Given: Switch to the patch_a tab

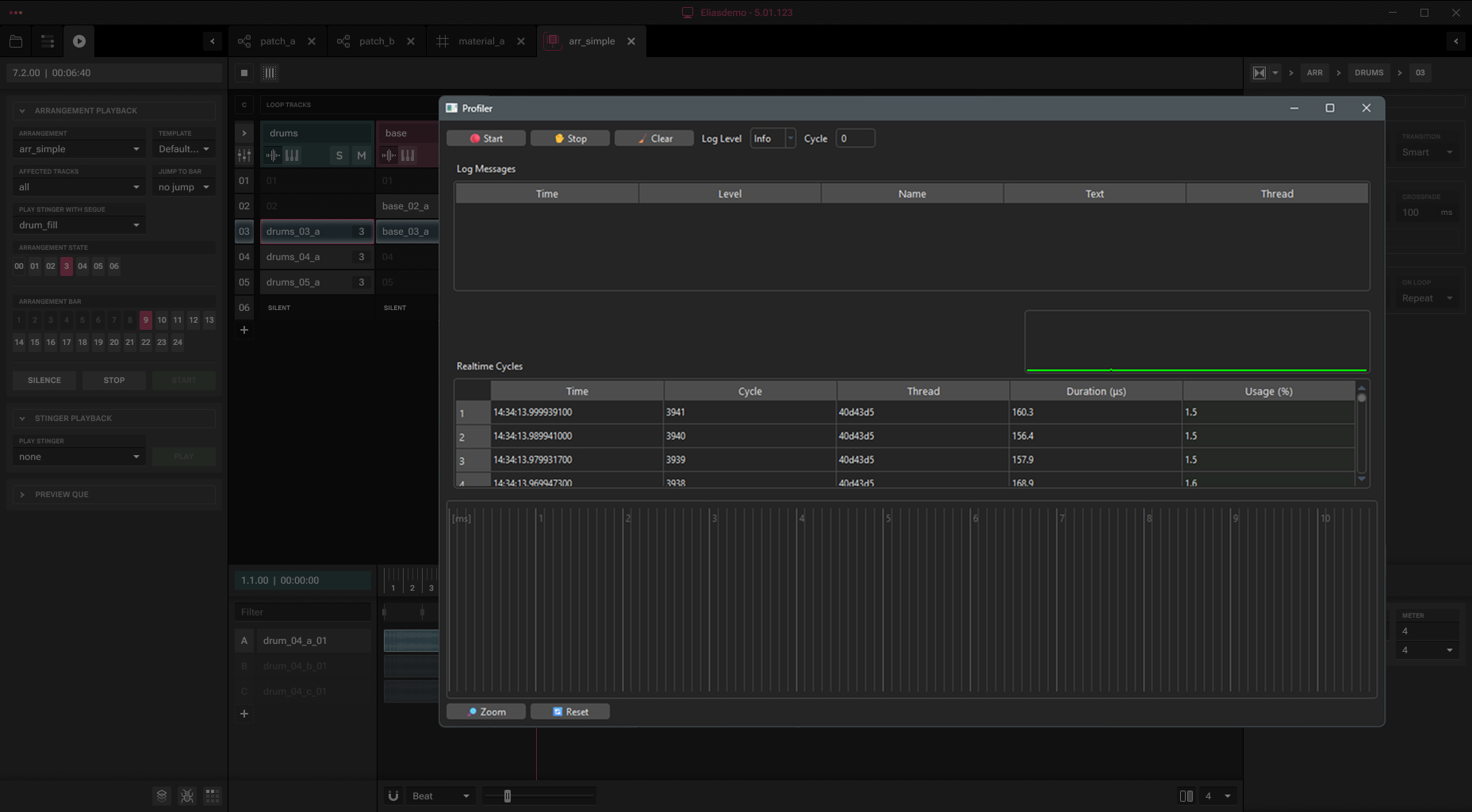Looking at the screenshot, I should (x=278, y=41).
